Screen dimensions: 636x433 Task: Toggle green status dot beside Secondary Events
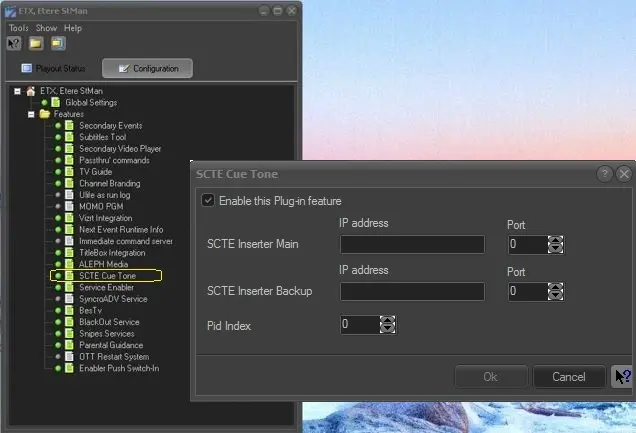58,126
